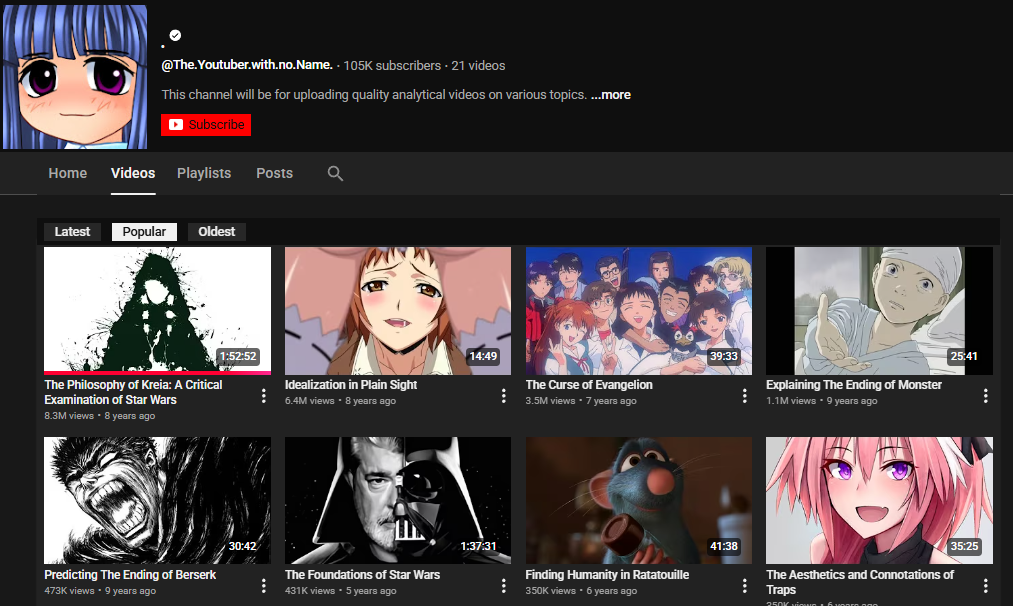The image size is (1013, 606).
Task: Open The Philosophy of Kreia thumbnail
Action: point(158,311)
